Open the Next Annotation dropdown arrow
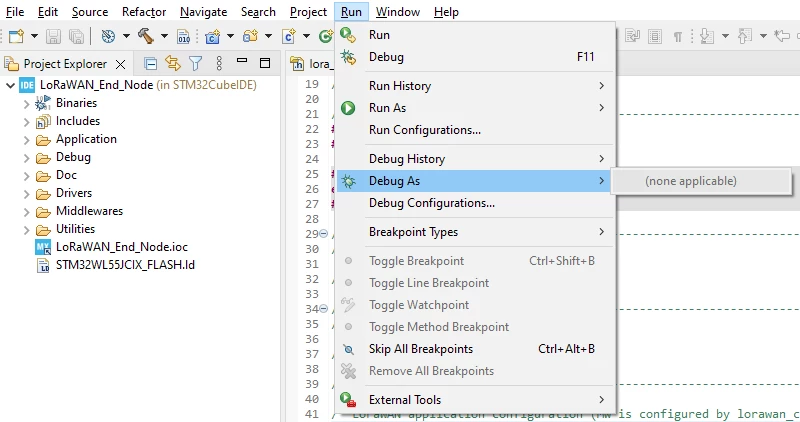800x422 pixels. click(x=725, y=36)
